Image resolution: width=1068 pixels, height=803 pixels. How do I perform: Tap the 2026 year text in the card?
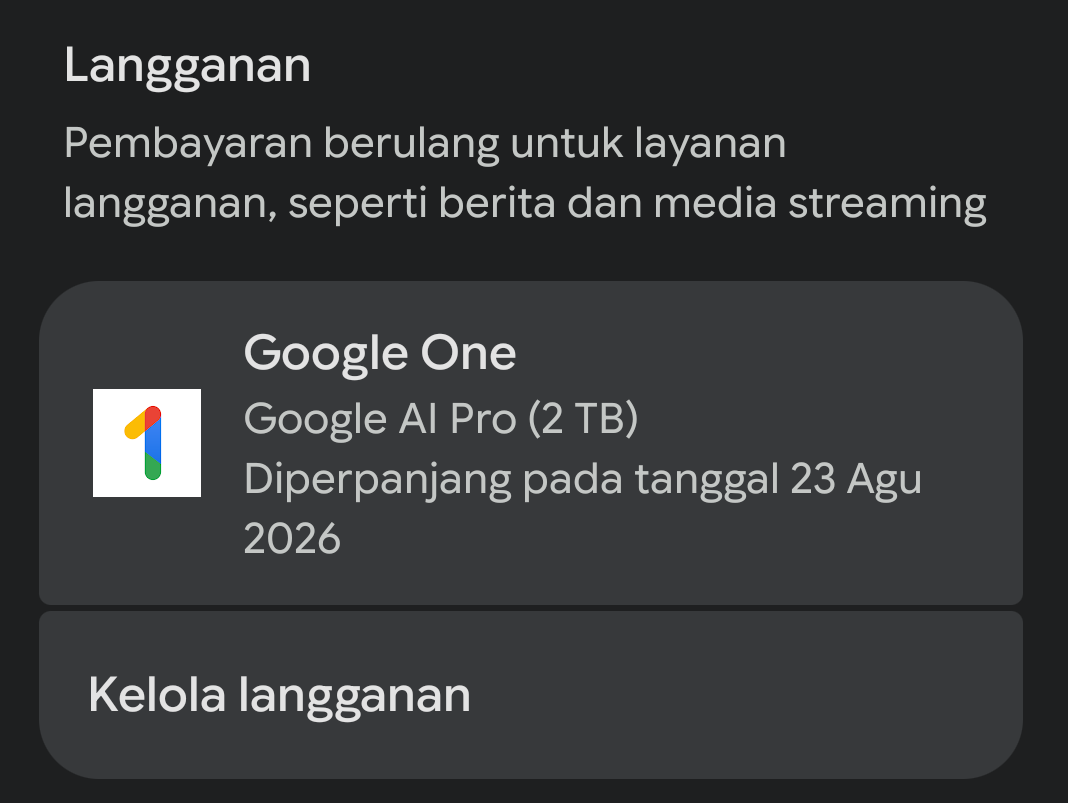point(292,539)
